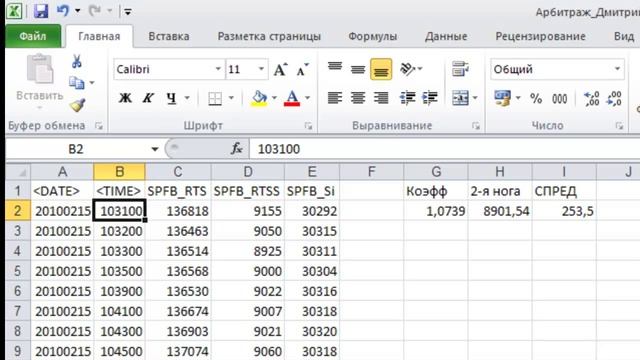Toggle center text alignment
Image resolution: width=640 pixels, height=360 pixels.
(358, 98)
